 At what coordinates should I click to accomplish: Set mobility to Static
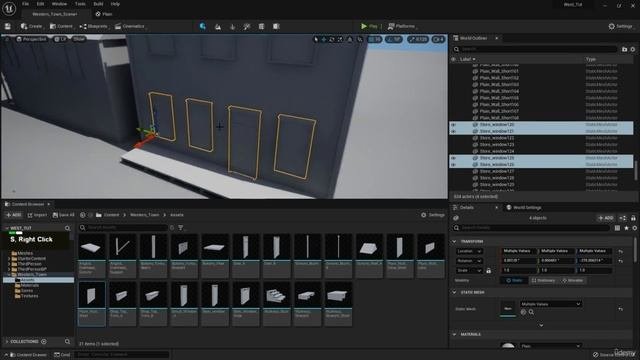click(514, 280)
